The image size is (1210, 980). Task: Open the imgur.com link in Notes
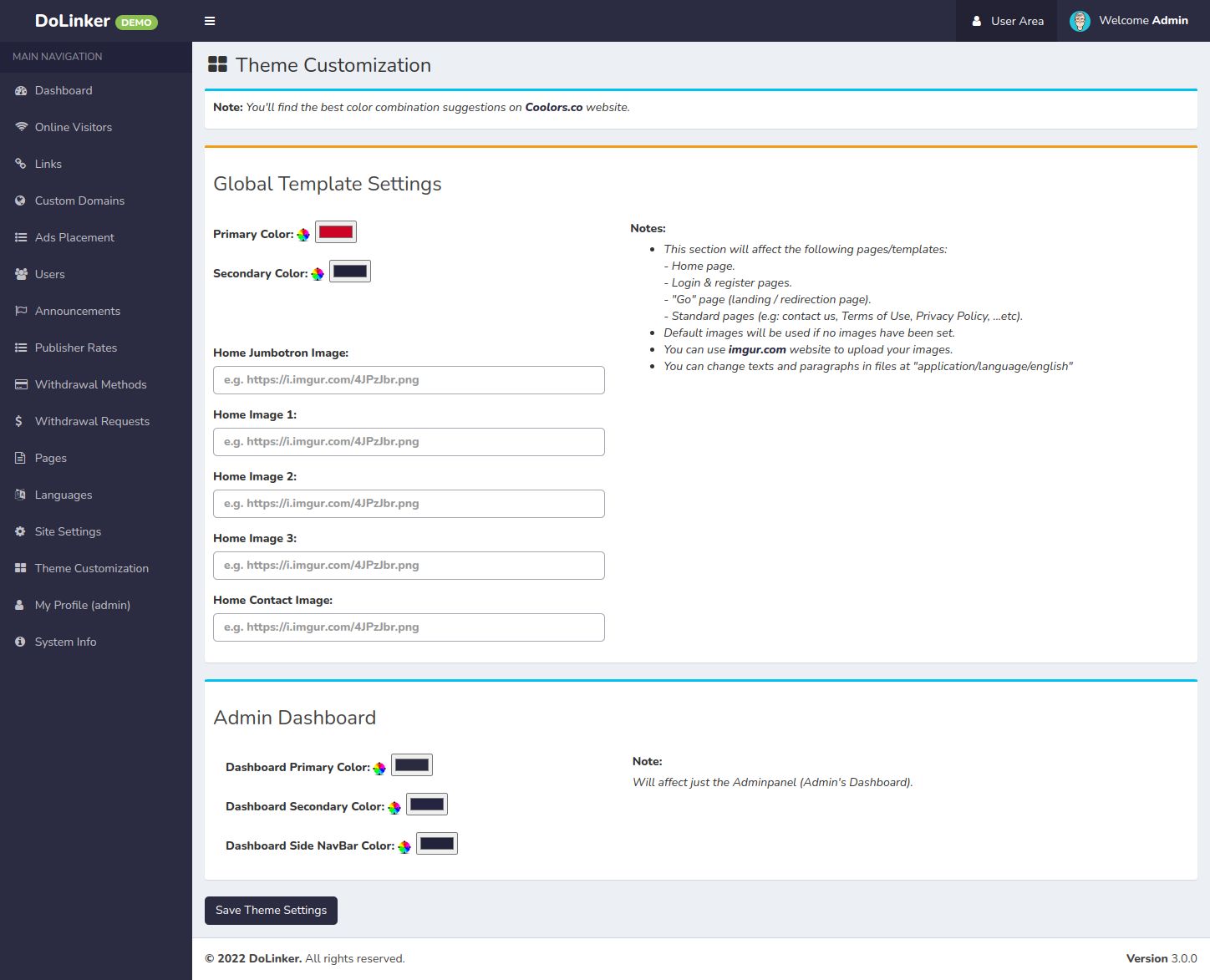point(757,349)
